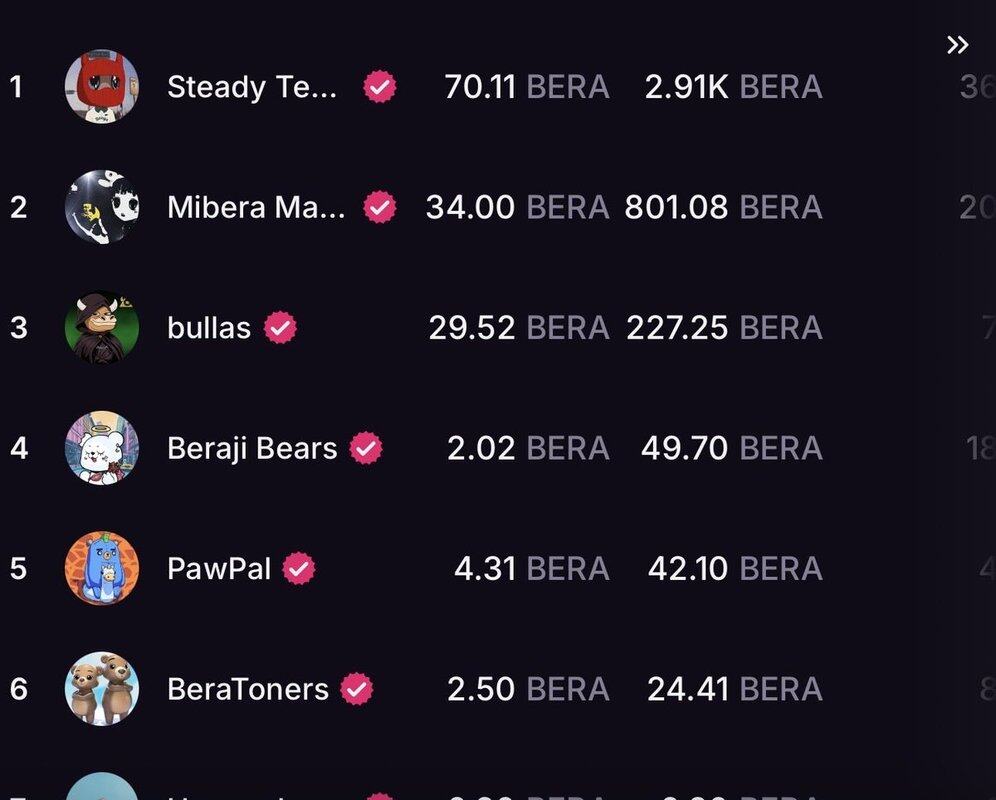Open the Steady Te... collection name

252,87
